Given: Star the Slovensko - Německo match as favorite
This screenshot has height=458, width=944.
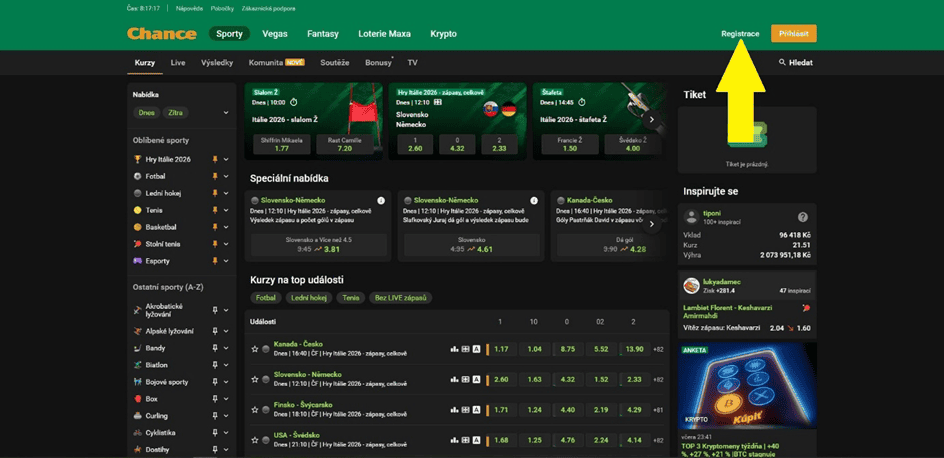Looking at the screenshot, I should (x=255, y=379).
